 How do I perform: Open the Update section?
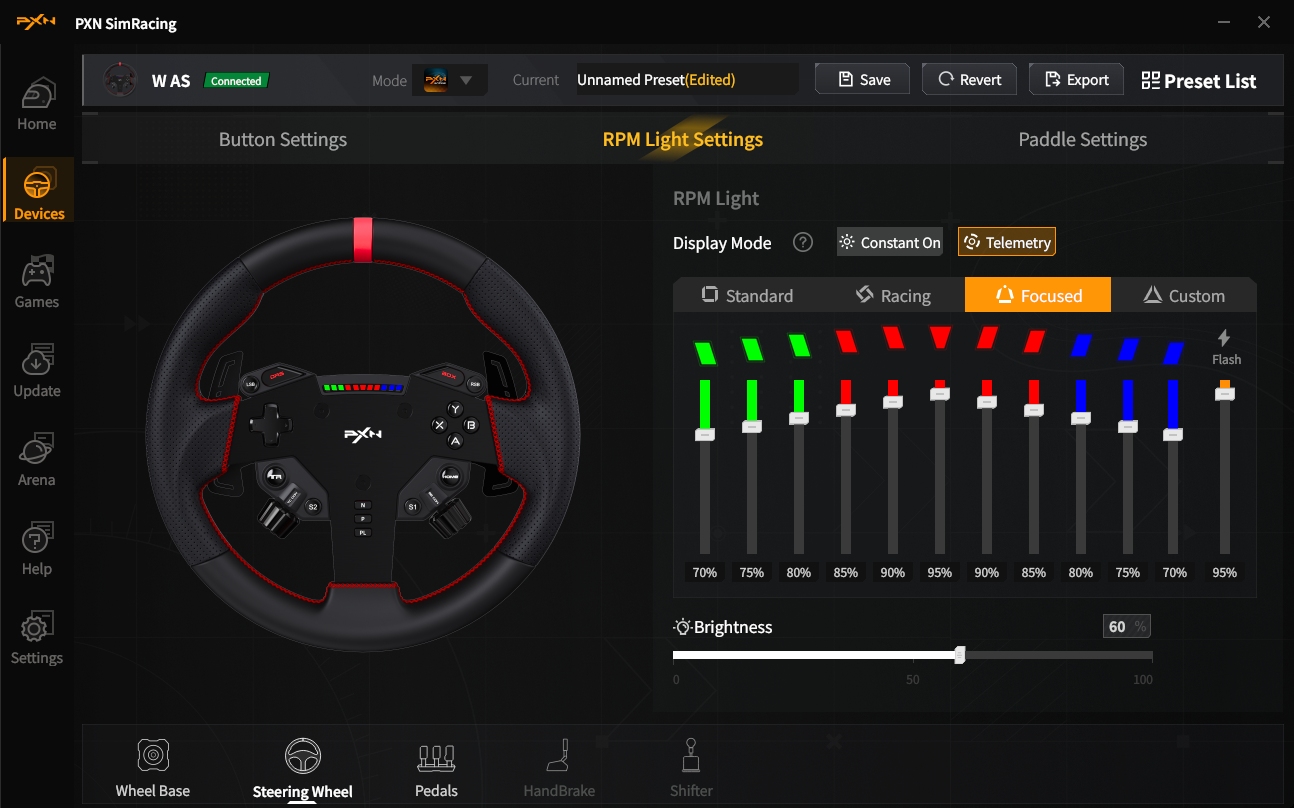tap(37, 370)
